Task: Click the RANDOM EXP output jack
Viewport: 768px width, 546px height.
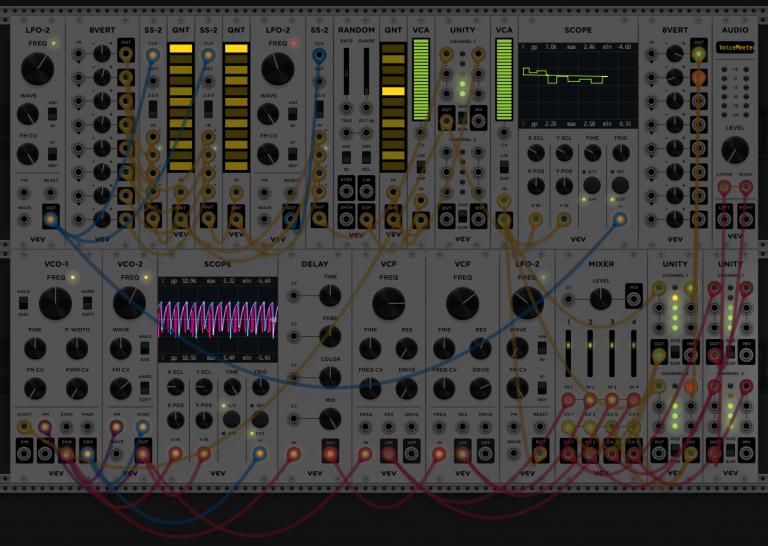Action: click(x=366, y=219)
